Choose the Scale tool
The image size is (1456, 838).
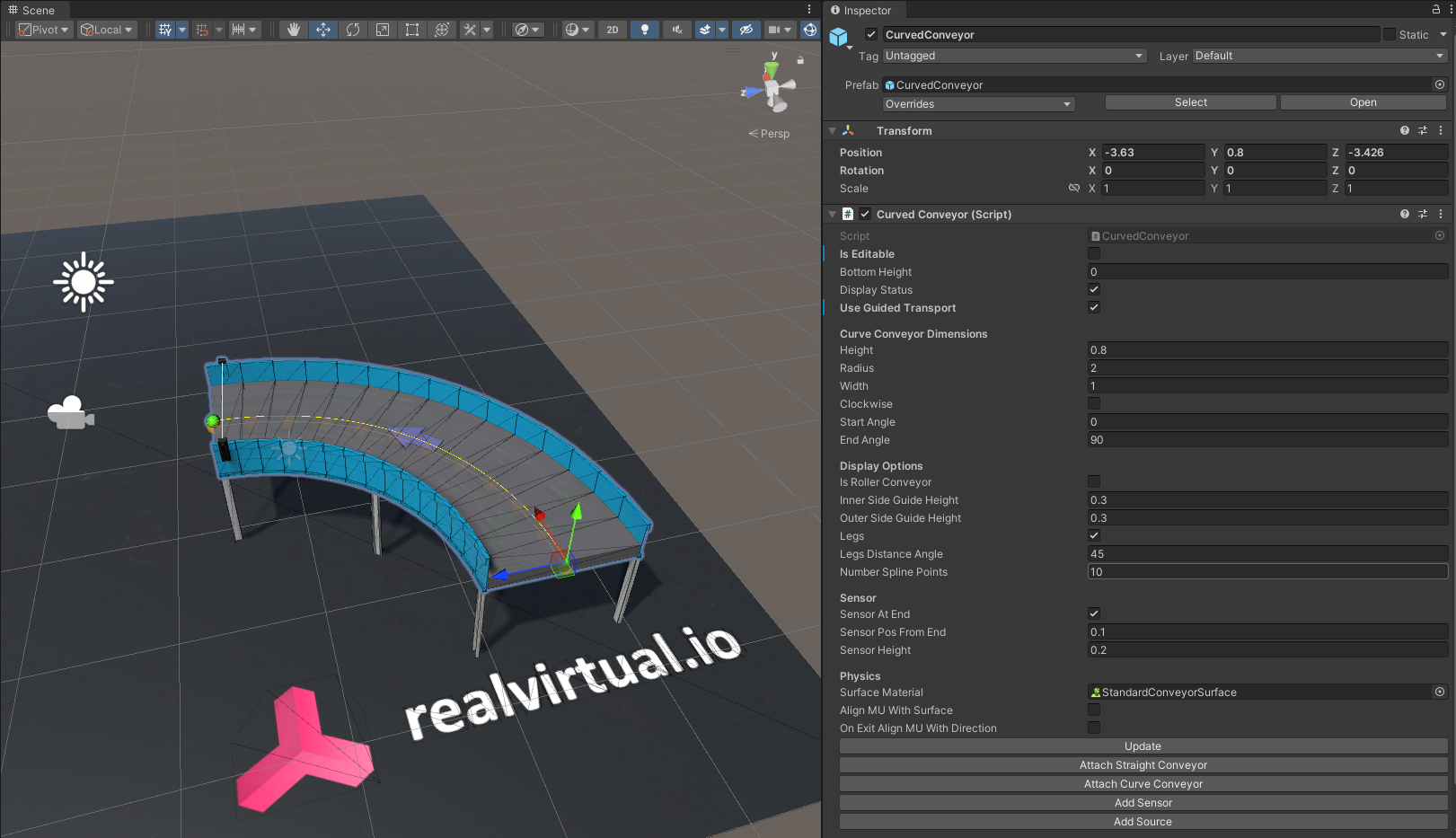383,30
